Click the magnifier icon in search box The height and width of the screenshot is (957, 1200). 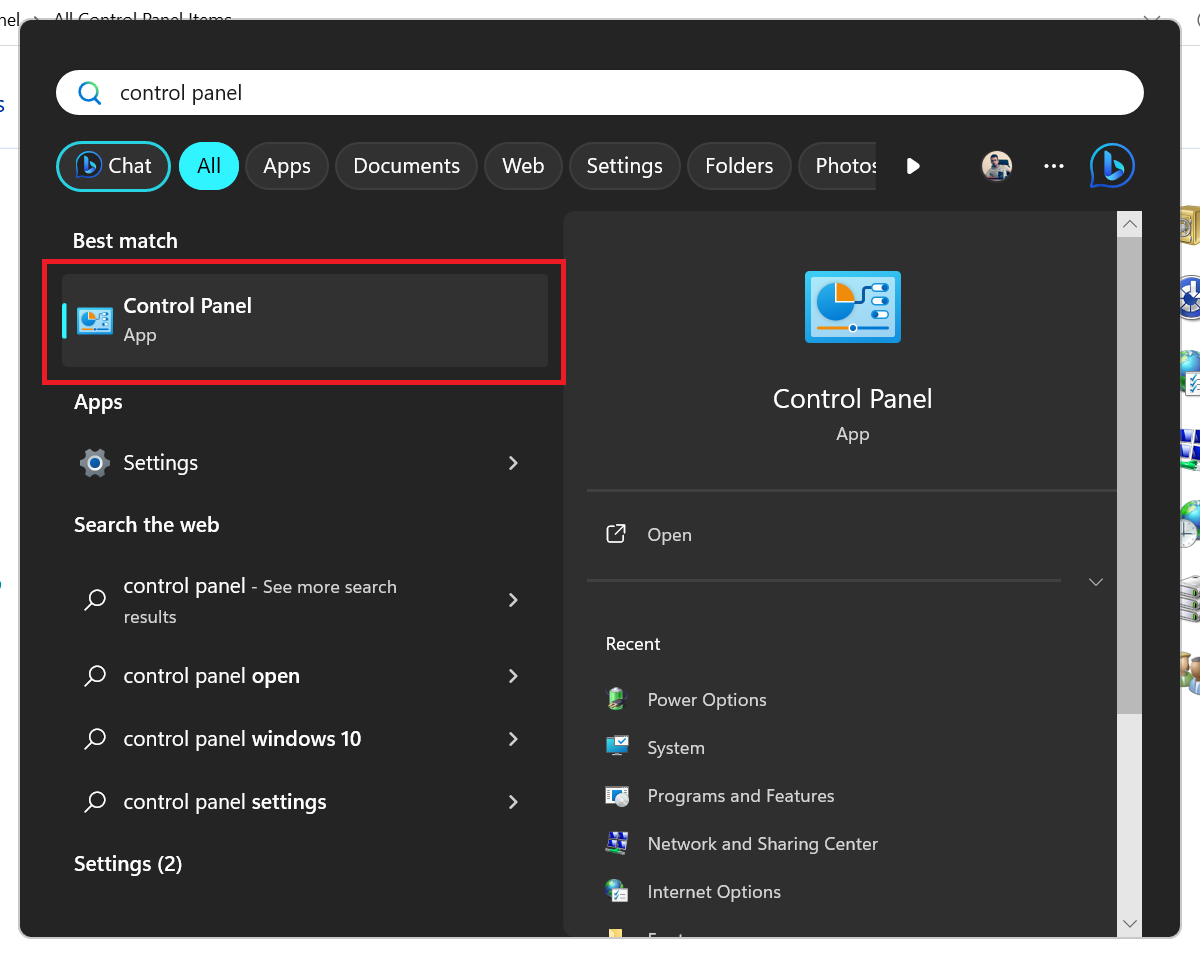coord(89,93)
